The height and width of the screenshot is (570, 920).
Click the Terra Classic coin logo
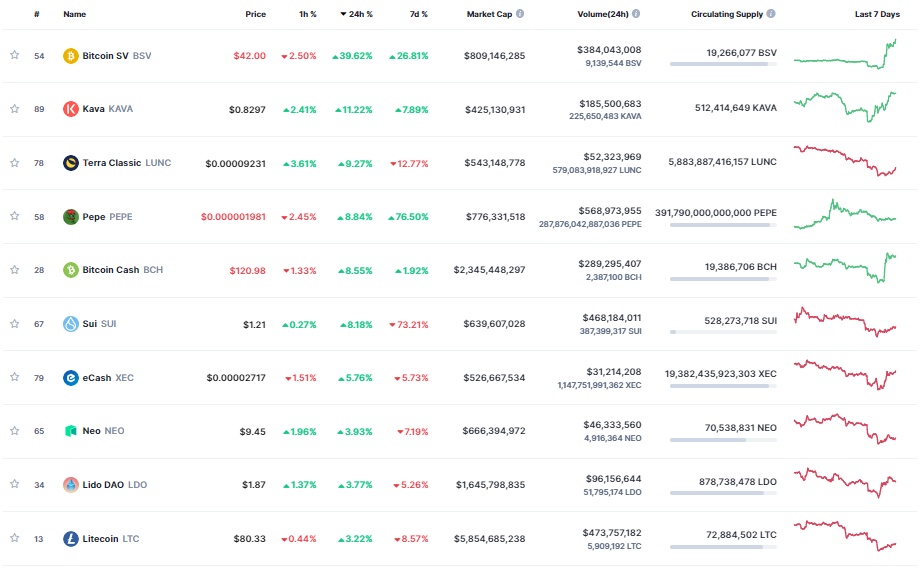(70, 163)
